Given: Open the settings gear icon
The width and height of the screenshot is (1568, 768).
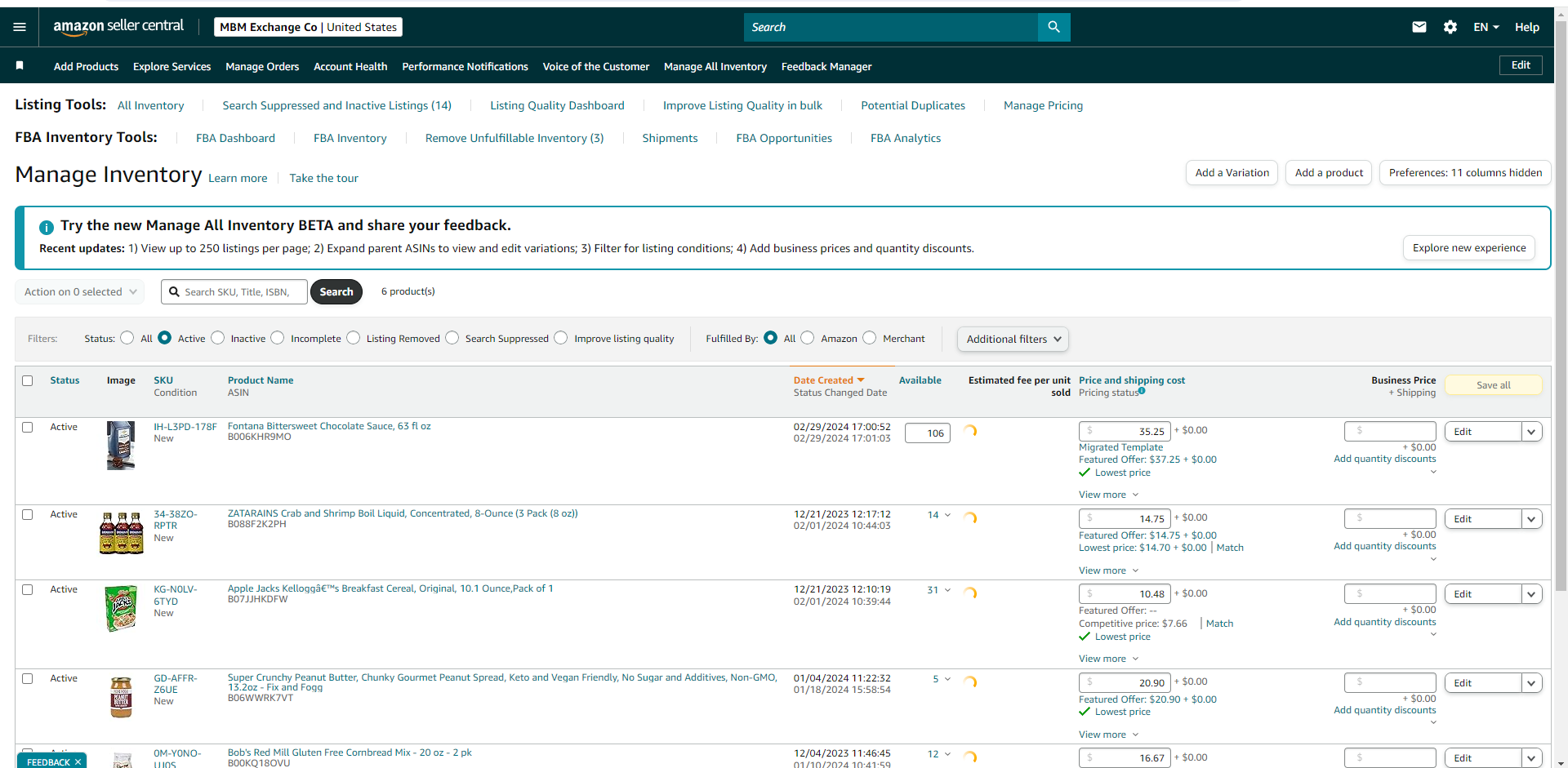Looking at the screenshot, I should click(1450, 27).
